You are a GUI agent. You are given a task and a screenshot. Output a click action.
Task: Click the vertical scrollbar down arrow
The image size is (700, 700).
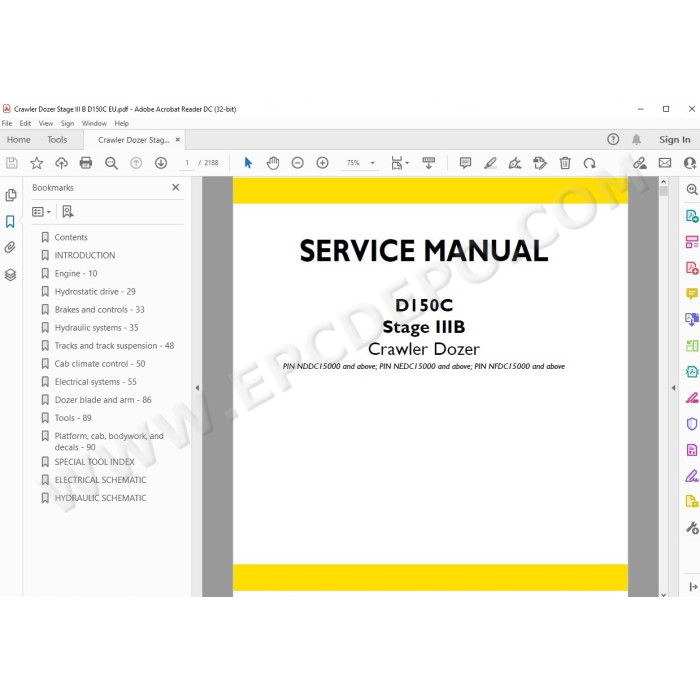coord(663,594)
